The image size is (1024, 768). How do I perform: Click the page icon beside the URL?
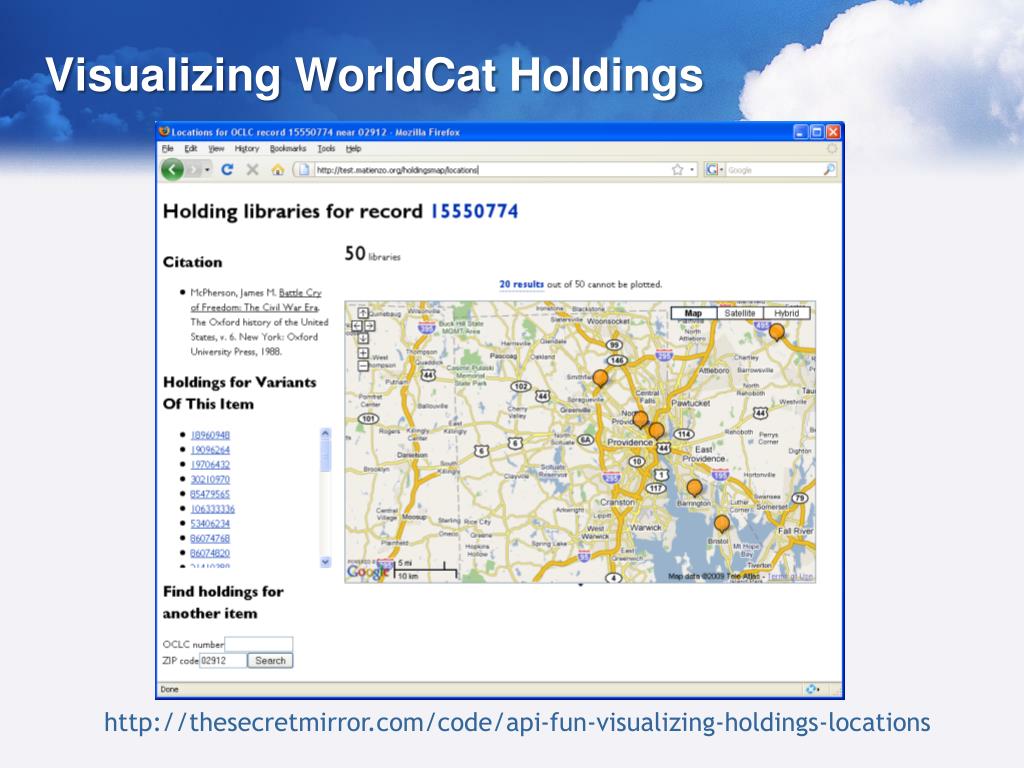(x=304, y=170)
